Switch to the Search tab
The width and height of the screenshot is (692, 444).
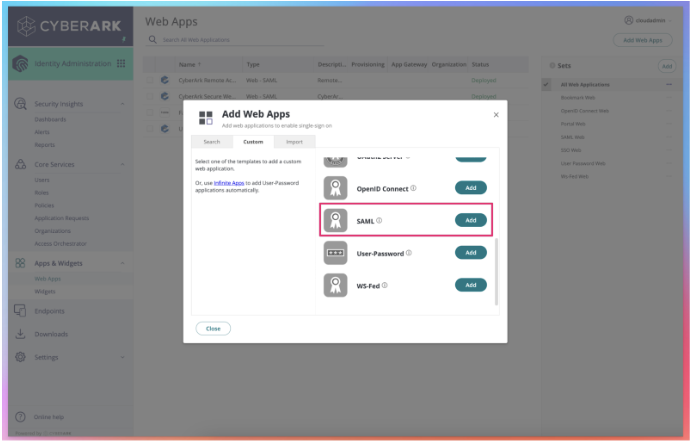click(212, 142)
